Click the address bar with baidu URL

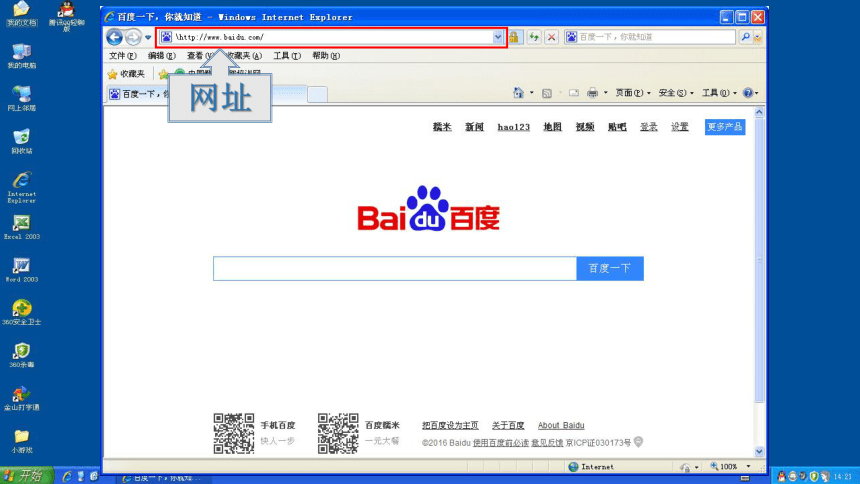(x=331, y=37)
